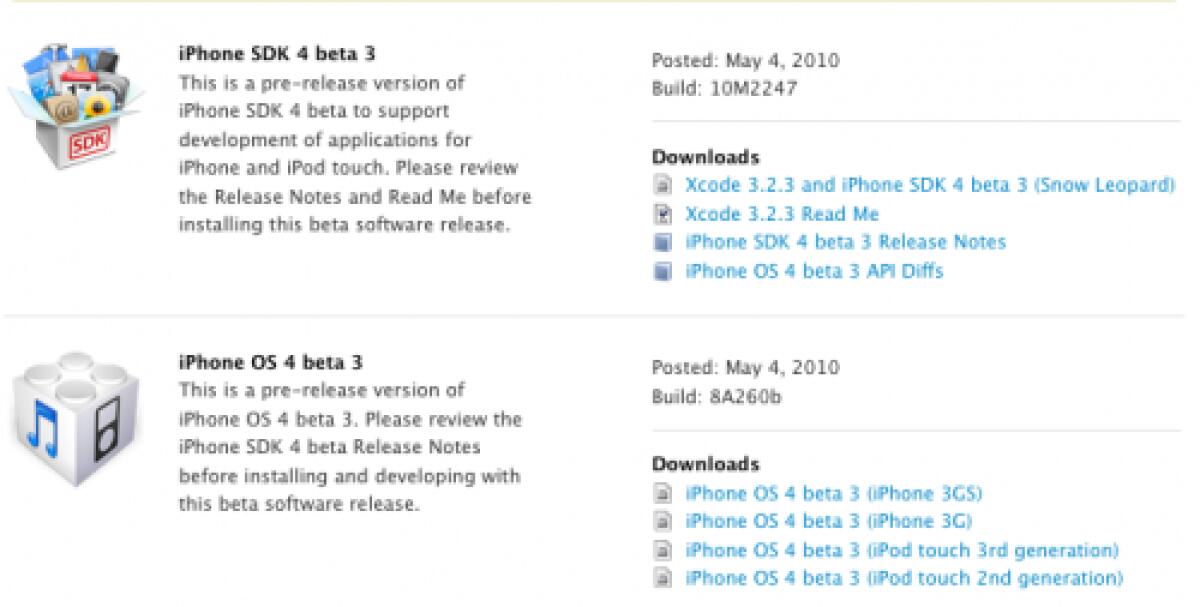Open iPhone SDK 4 beta 3 Release Notes

[x=845, y=242]
